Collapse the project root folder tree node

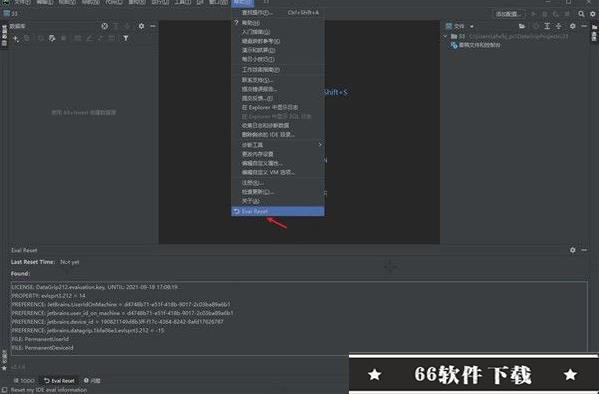coord(445,36)
